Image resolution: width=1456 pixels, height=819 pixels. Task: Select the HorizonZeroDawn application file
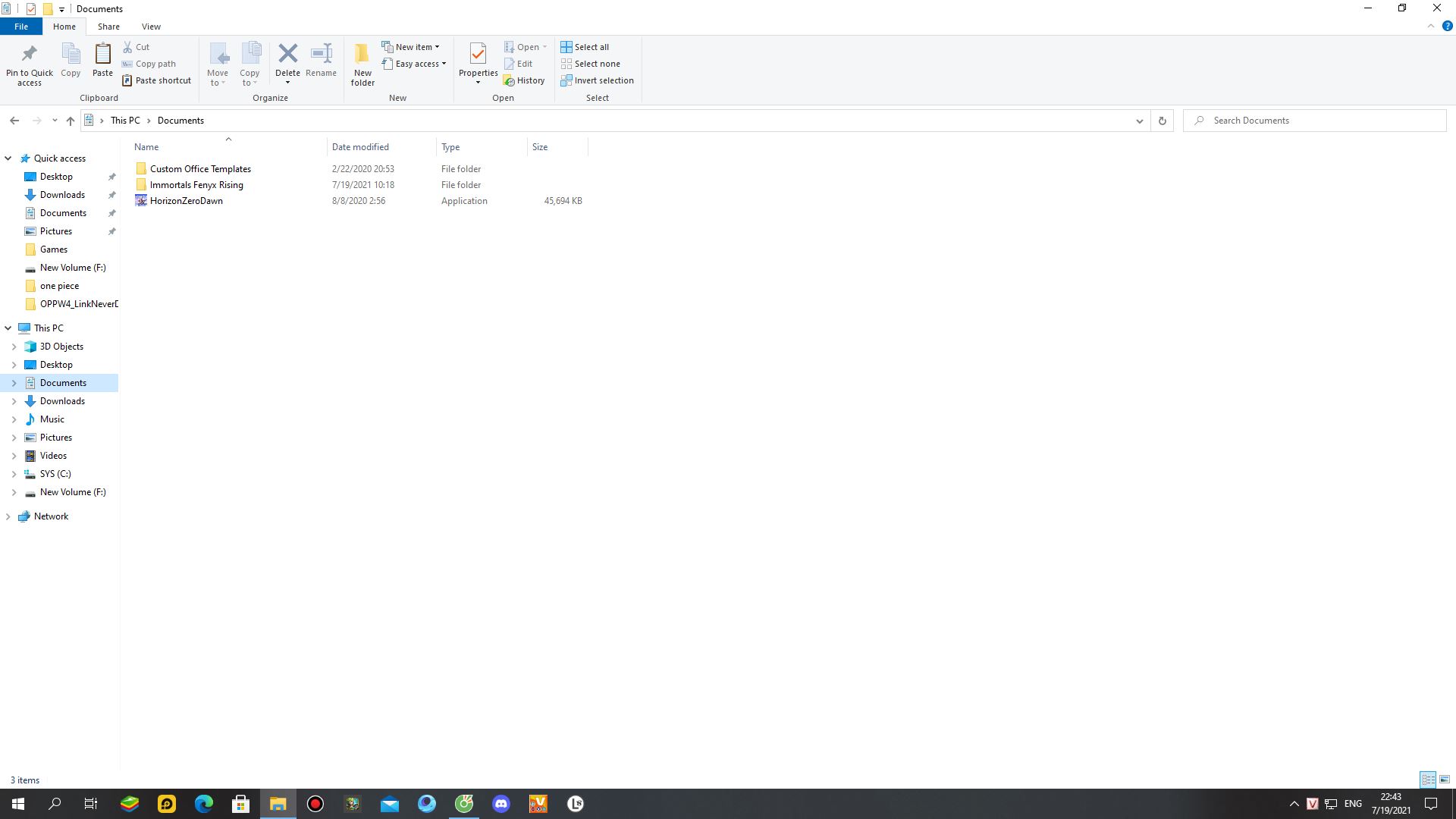pyautogui.click(x=186, y=201)
